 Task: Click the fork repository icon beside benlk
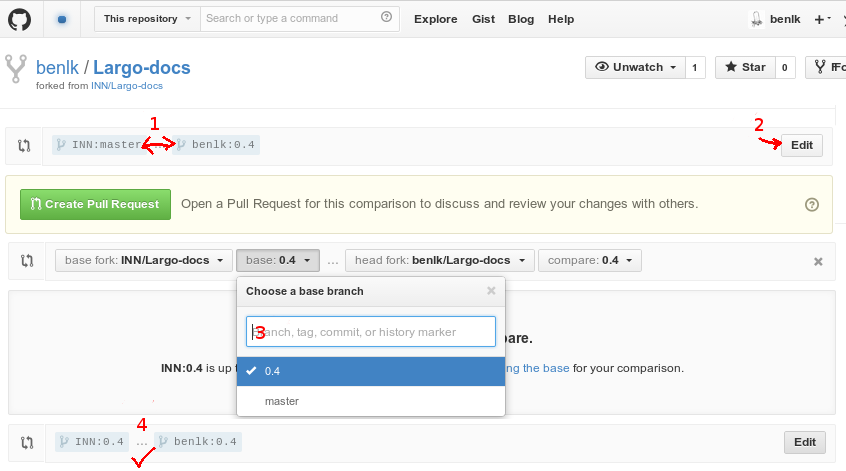[x=16, y=69]
